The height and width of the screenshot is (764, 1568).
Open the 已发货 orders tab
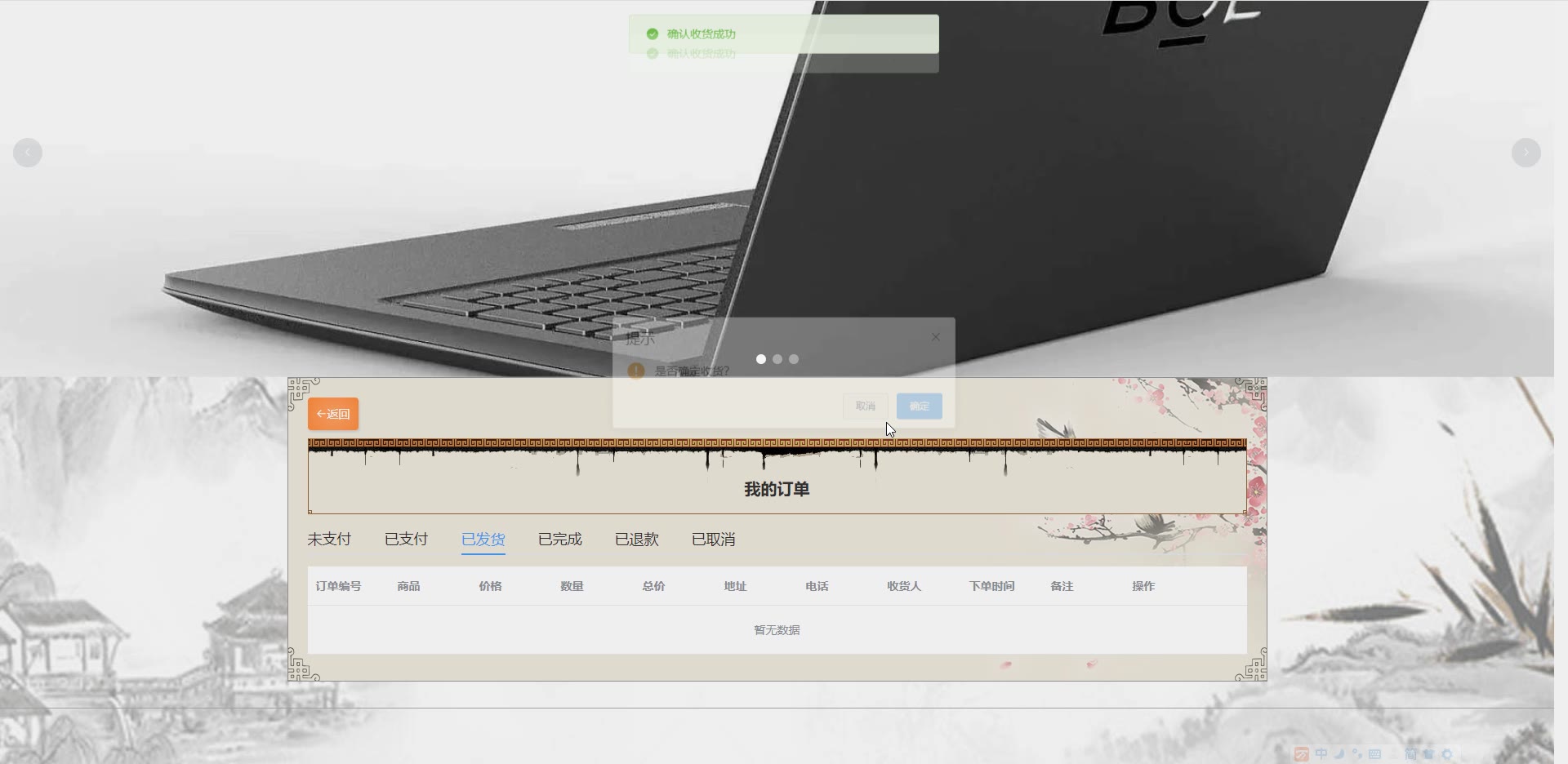click(x=483, y=540)
